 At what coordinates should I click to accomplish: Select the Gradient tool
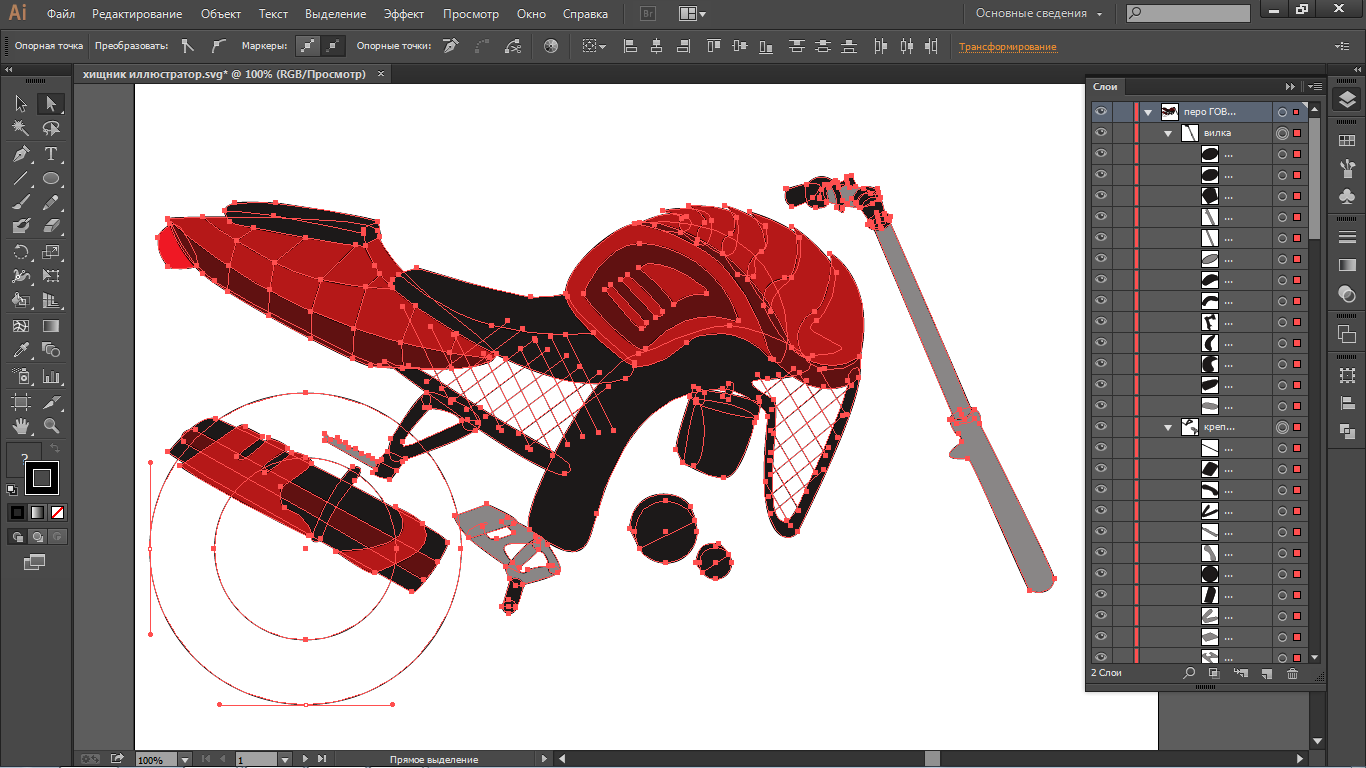[x=51, y=326]
